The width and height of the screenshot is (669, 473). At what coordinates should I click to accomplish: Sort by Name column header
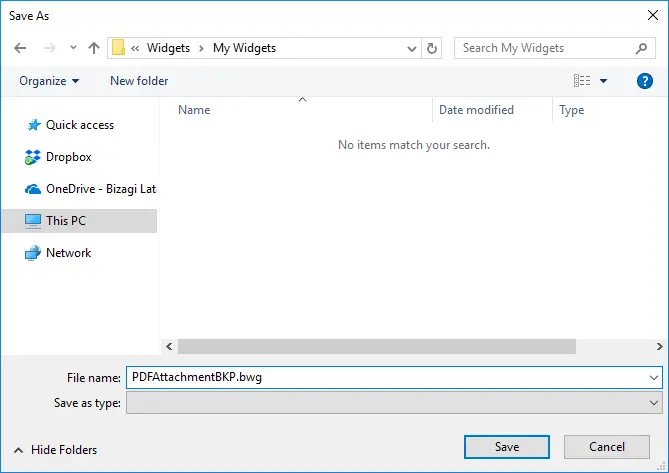click(194, 110)
